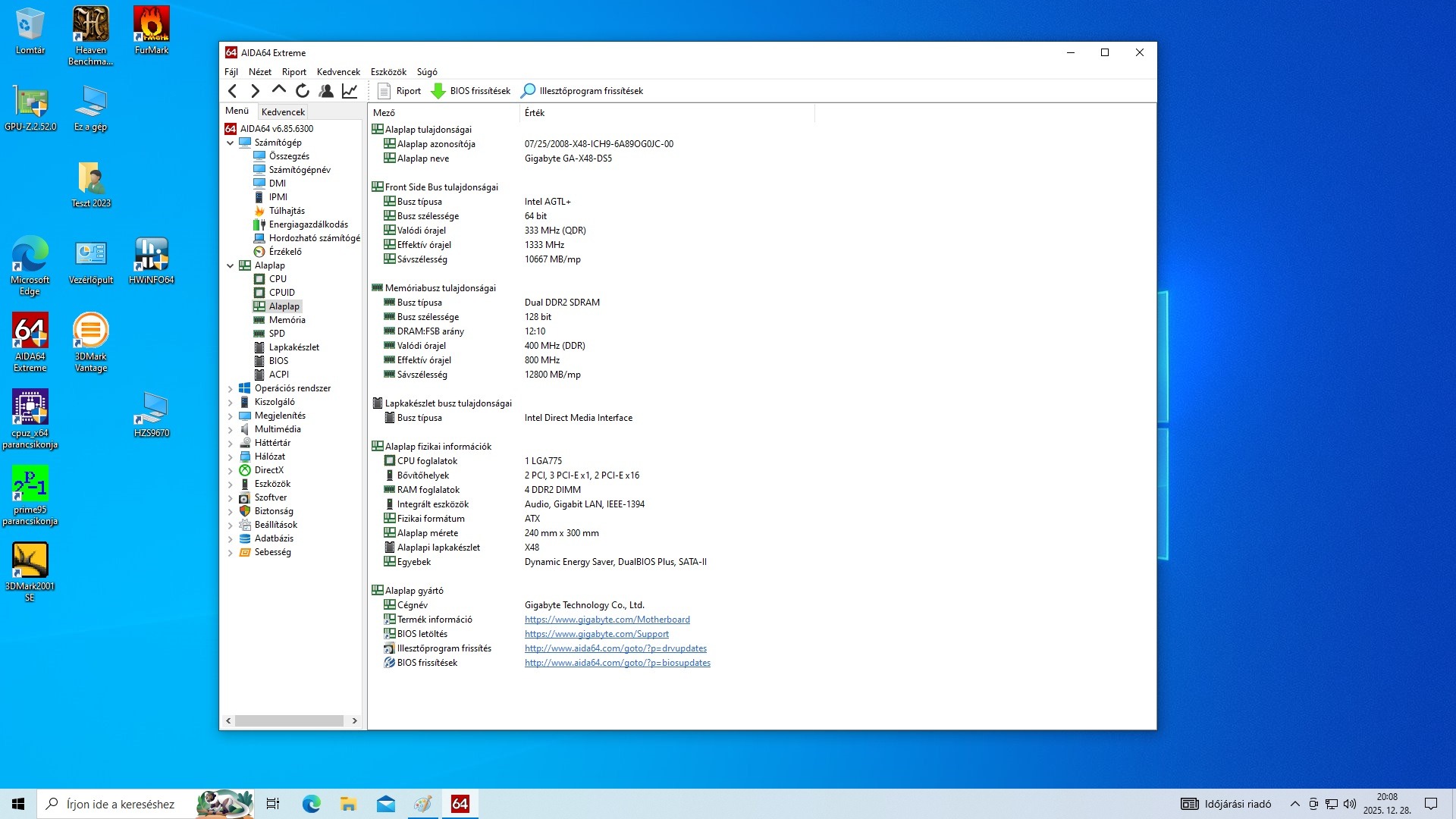Image resolution: width=1456 pixels, height=819 pixels.
Task: Click the Back navigation arrow
Action: point(233,91)
